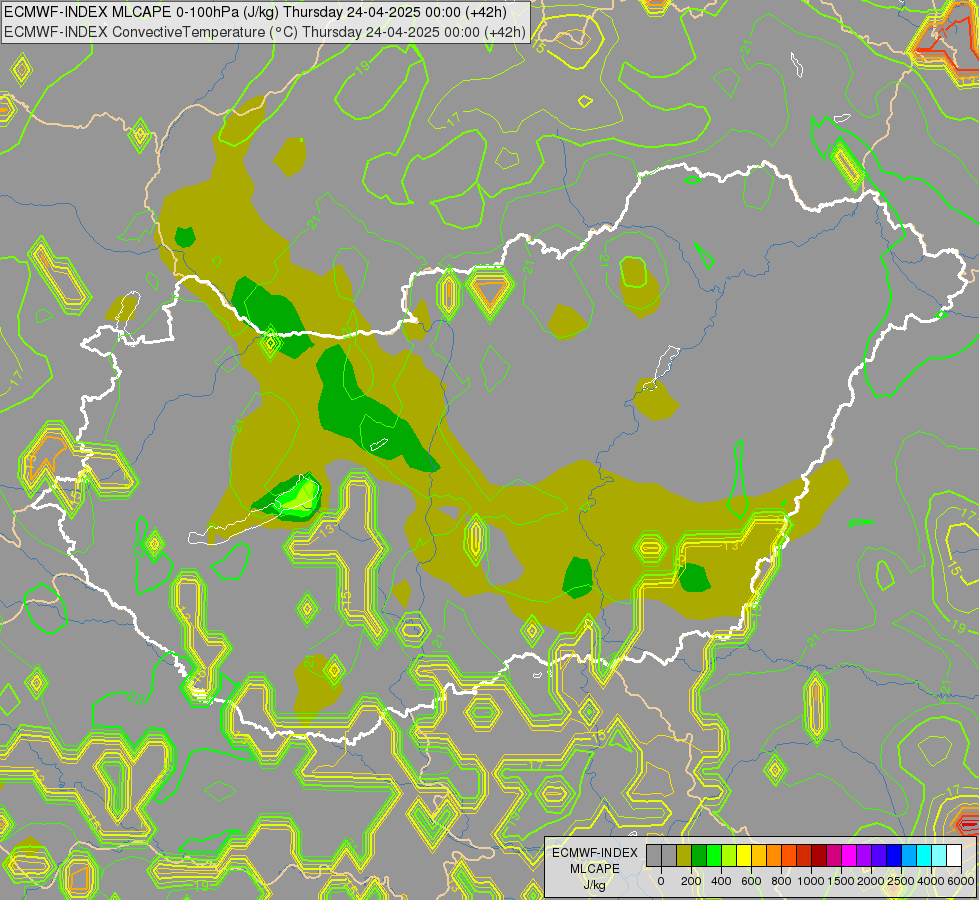Viewport: 979px width, 900px height.
Task: Click the white swatch at the legend's end
Action: tap(954, 856)
